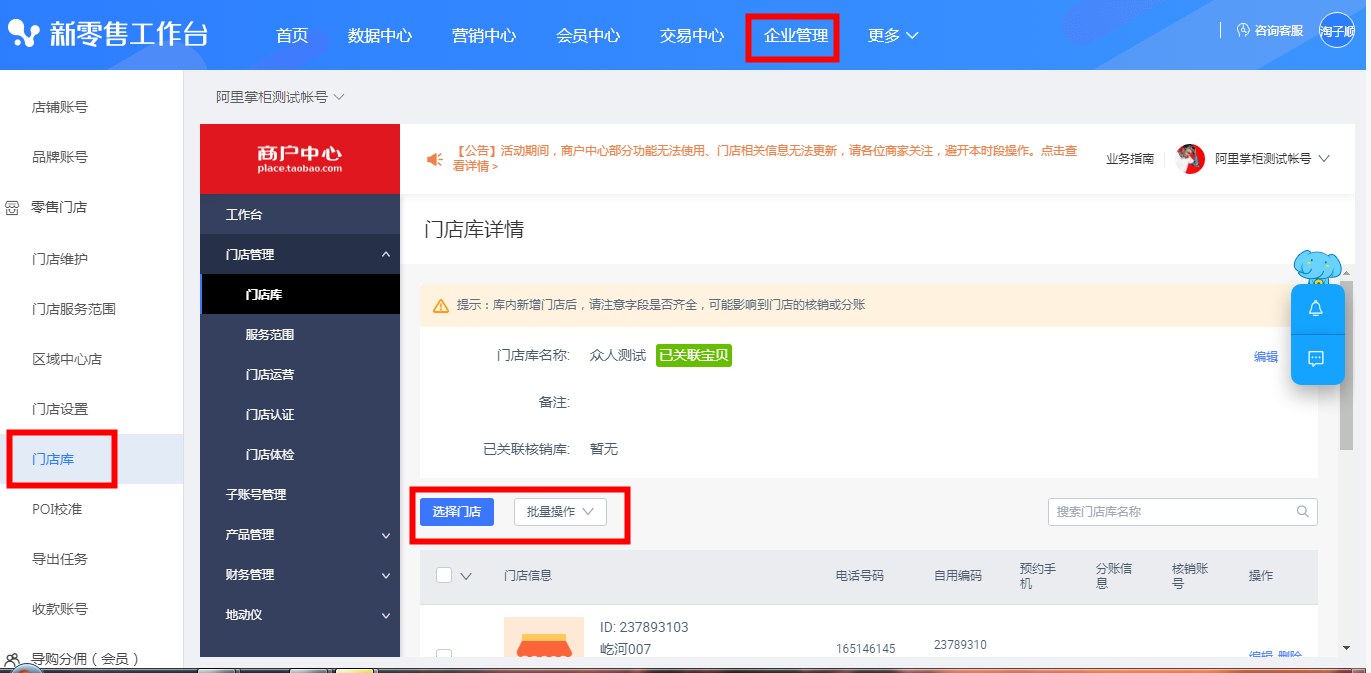Click the phone number 165146145 cell

coord(866,649)
